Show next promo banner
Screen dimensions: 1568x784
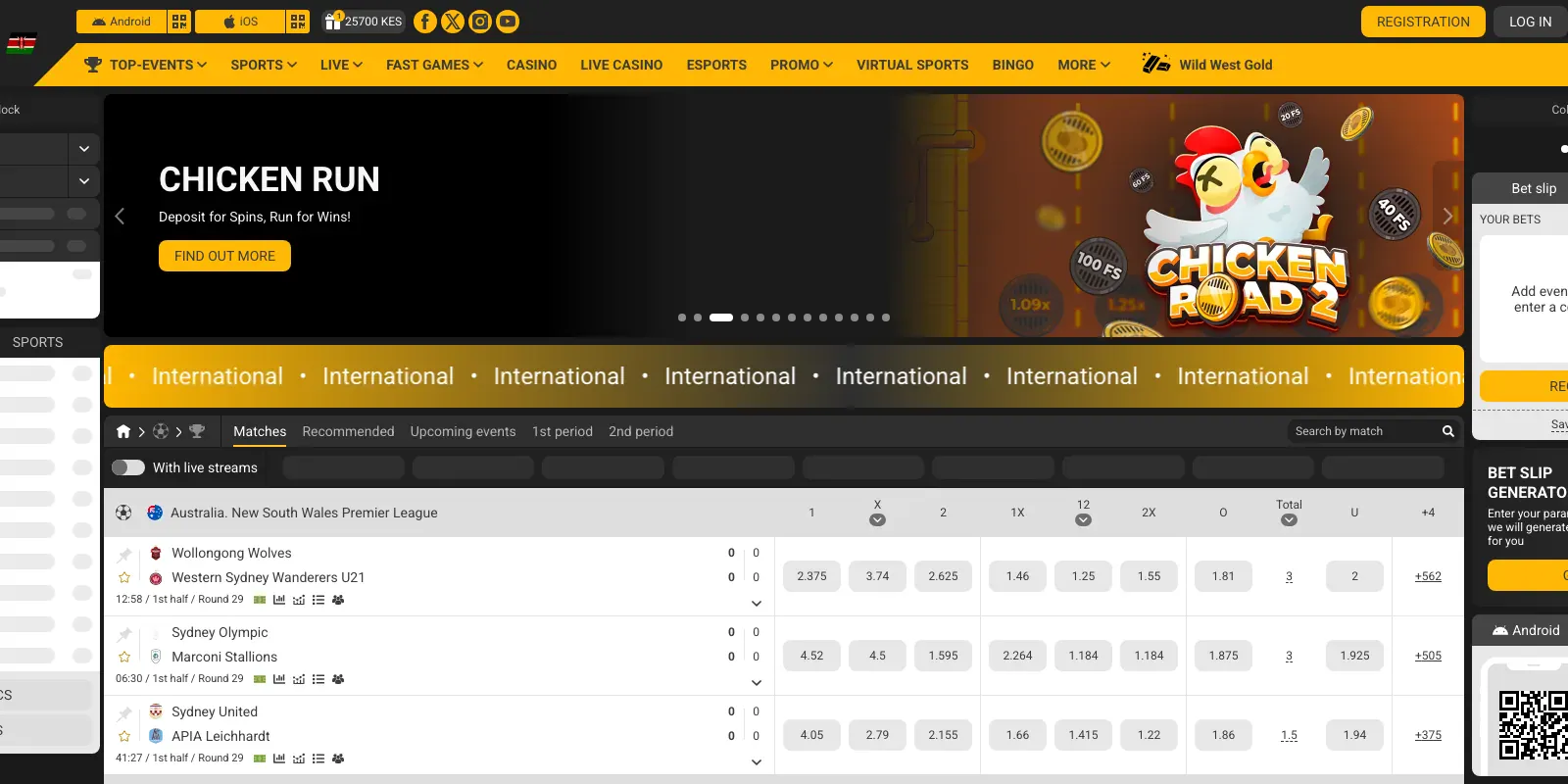click(x=1447, y=216)
